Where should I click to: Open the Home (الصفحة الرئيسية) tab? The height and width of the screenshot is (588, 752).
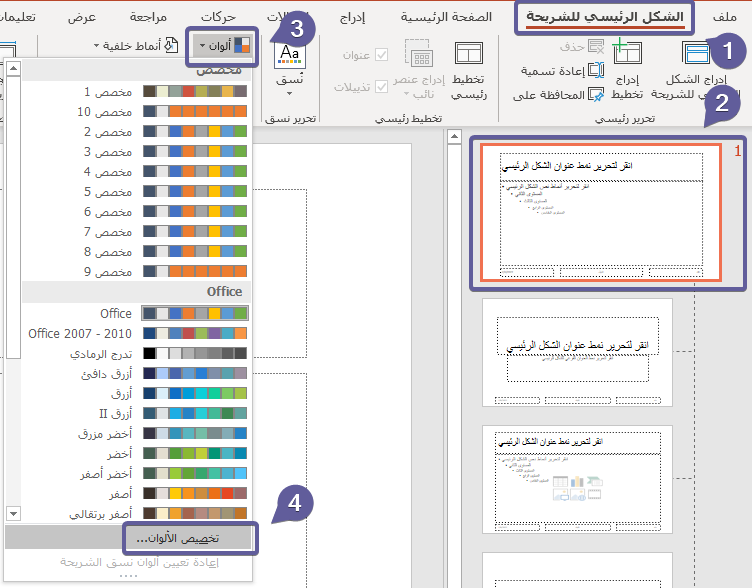pos(446,17)
